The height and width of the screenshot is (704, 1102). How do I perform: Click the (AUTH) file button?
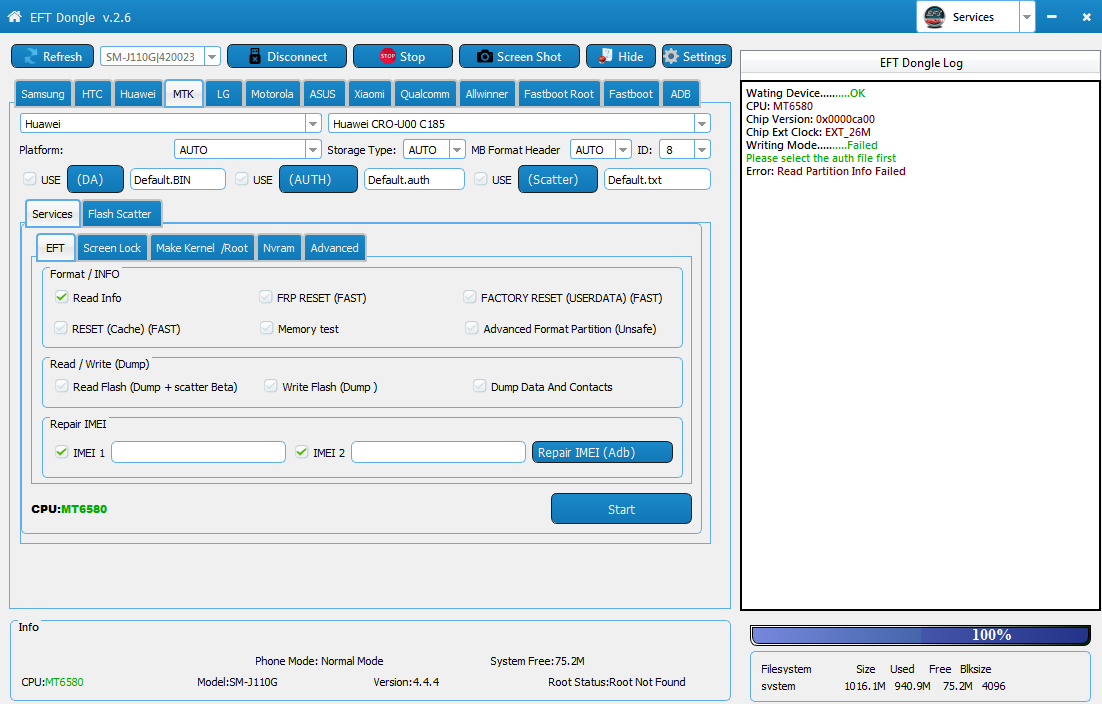click(318, 179)
